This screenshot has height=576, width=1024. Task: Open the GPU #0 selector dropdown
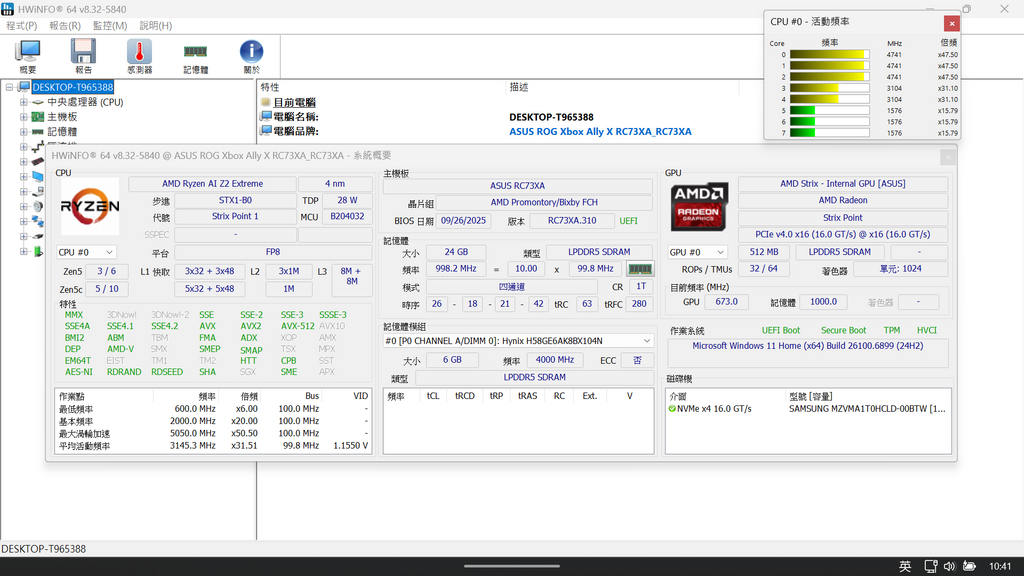(x=697, y=253)
